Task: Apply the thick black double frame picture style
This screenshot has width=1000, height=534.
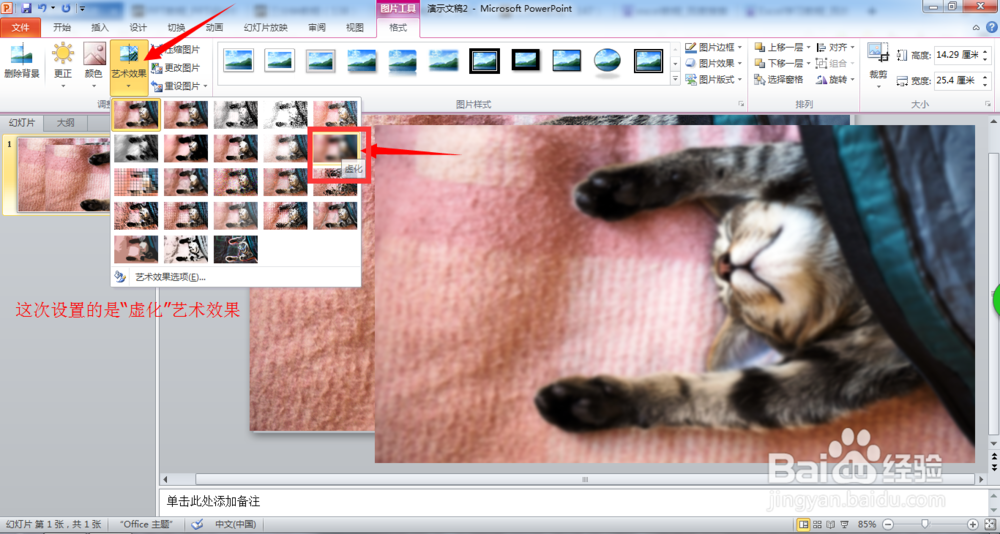Action: pos(485,61)
